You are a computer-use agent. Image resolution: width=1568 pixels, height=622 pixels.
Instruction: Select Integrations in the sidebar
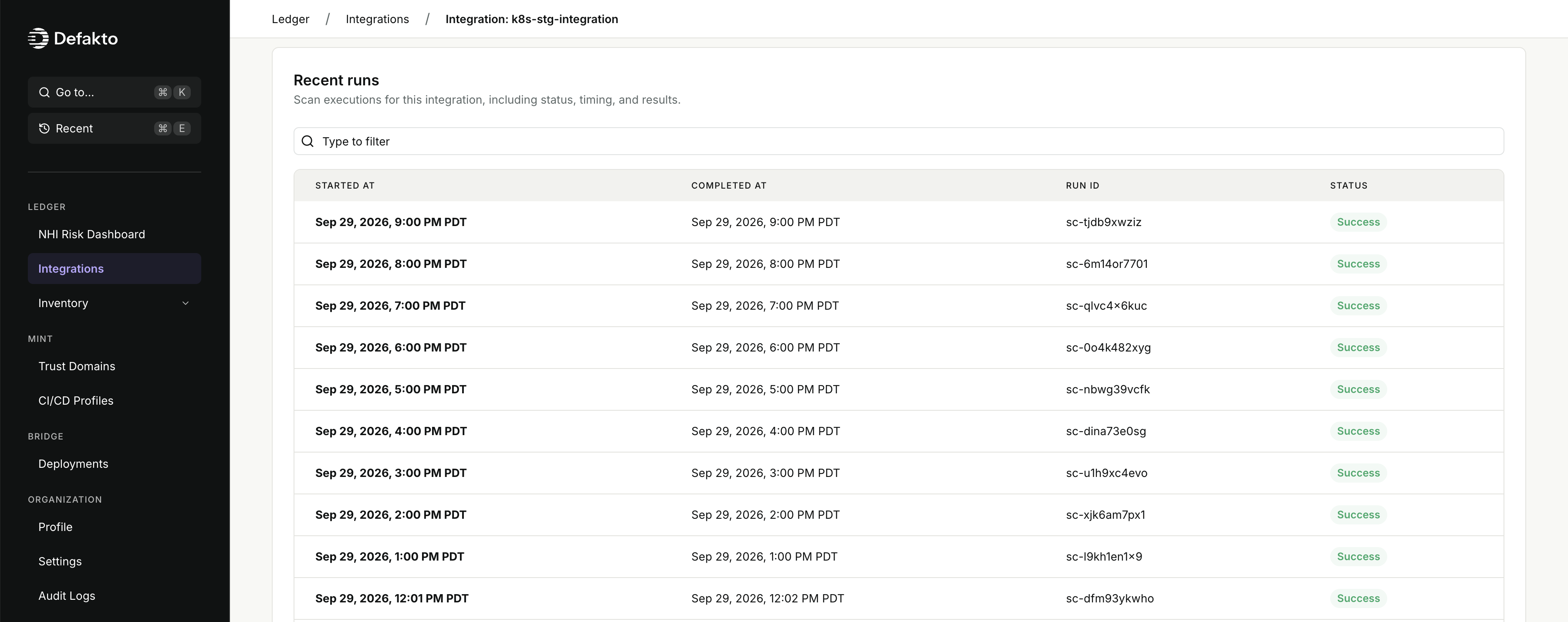pos(115,268)
